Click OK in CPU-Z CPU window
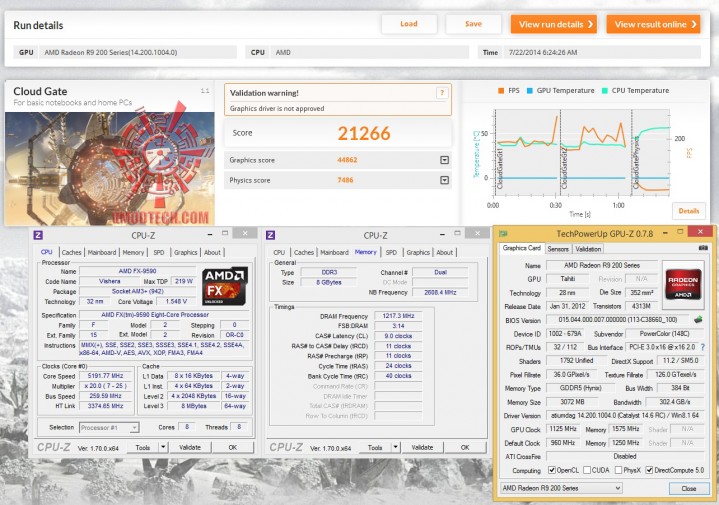 click(232, 447)
